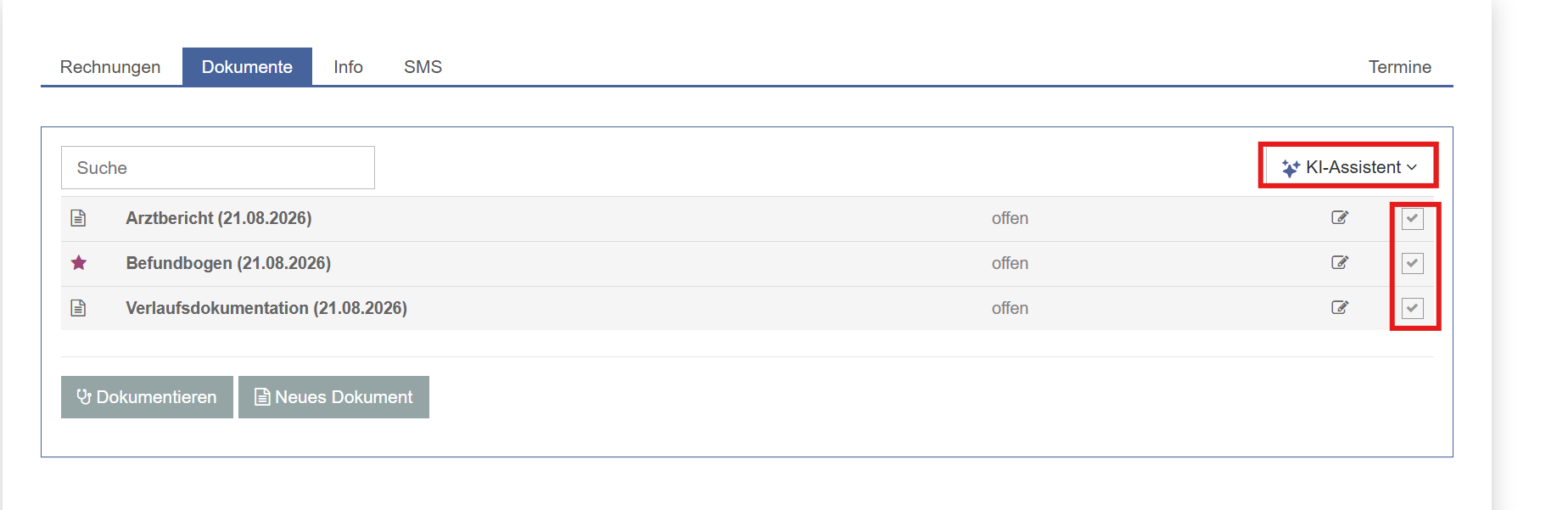Image resolution: width=1568 pixels, height=510 pixels.
Task: Expand the KI-Assistent dropdown arrow
Action: [1412, 167]
